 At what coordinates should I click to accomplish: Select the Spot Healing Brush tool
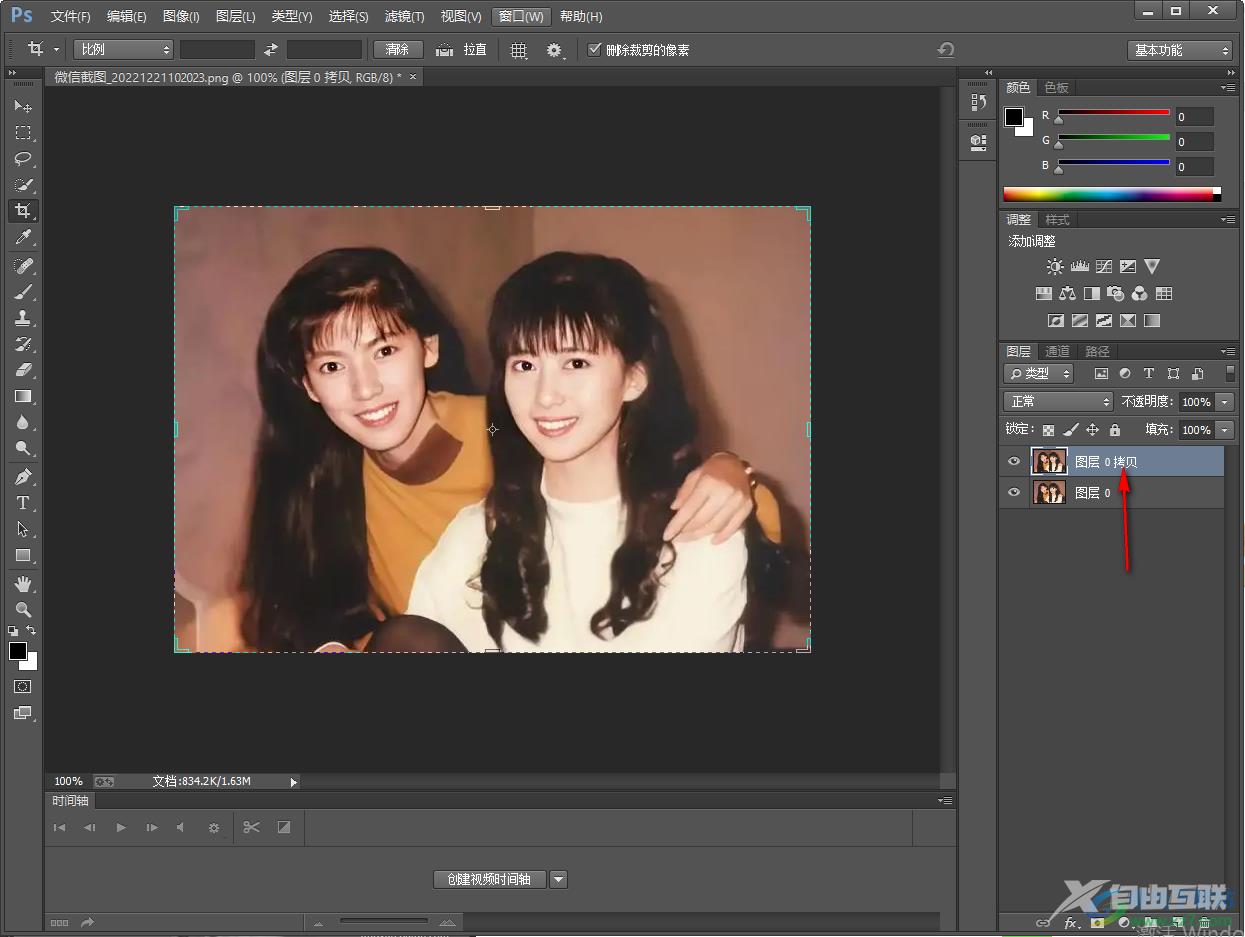tap(22, 265)
